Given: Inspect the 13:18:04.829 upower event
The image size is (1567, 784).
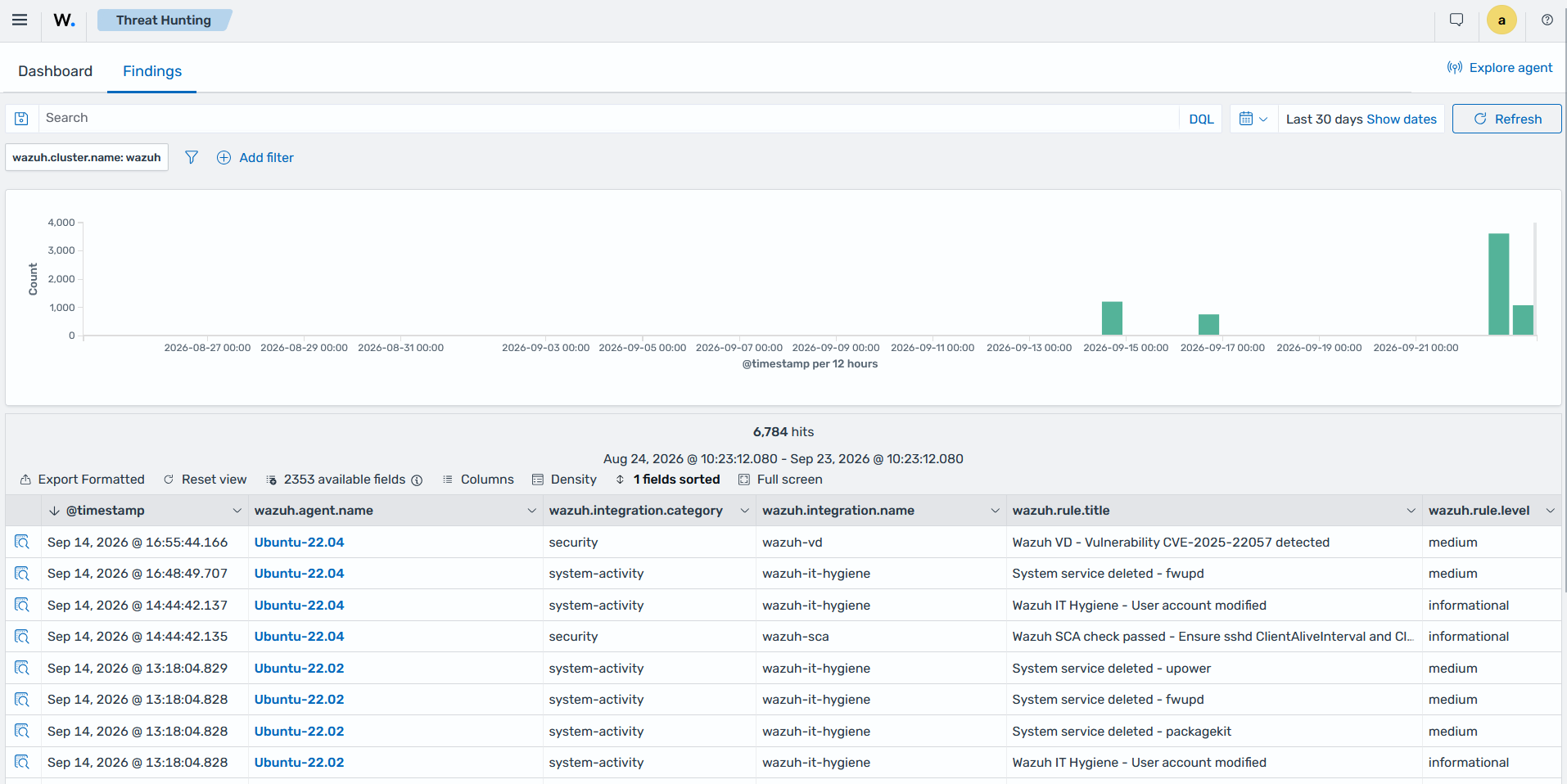Looking at the screenshot, I should point(22,668).
